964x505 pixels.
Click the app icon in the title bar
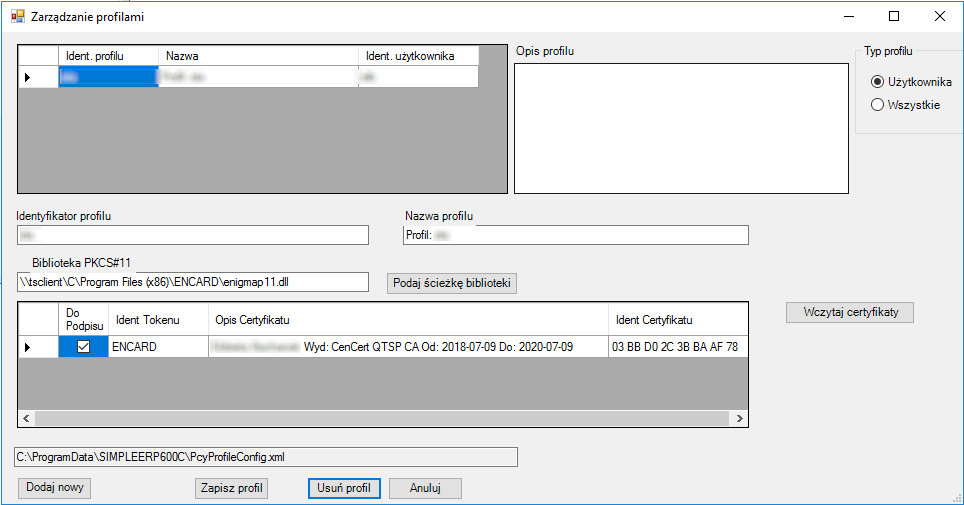(17, 17)
